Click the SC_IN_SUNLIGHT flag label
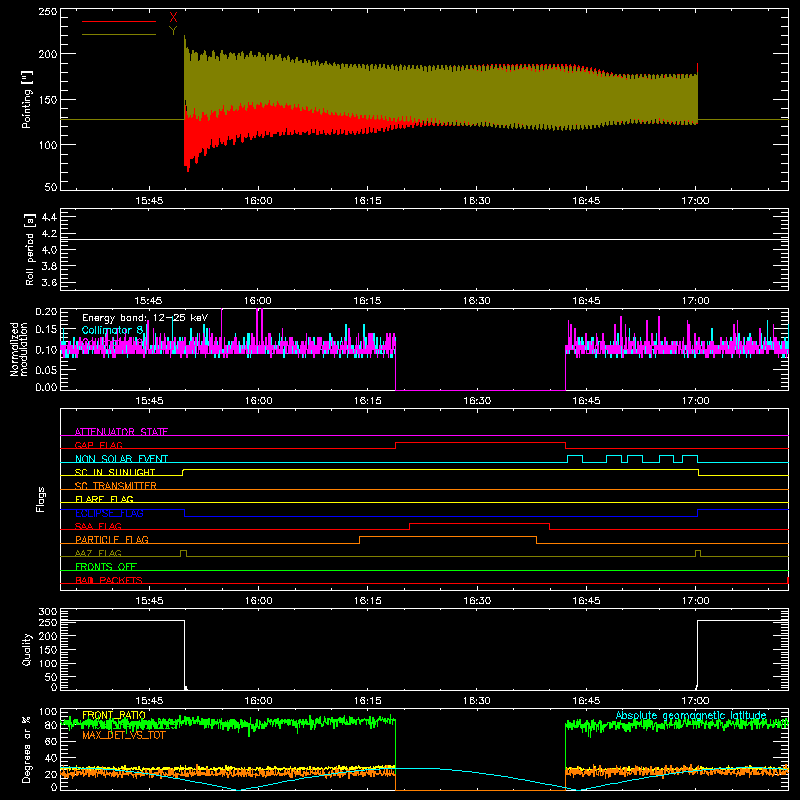Screen dimensions: 800x800 (x=115, y=472)
